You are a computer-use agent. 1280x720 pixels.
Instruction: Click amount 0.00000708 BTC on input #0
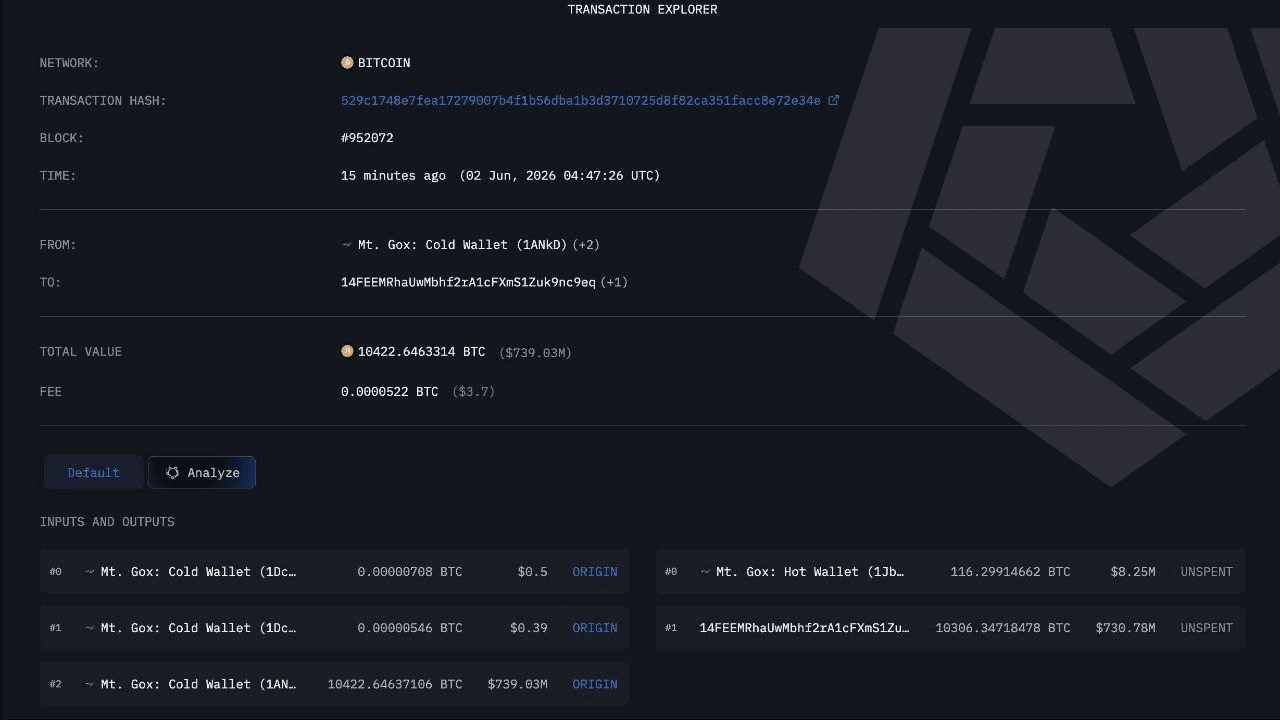pos(410,572)
